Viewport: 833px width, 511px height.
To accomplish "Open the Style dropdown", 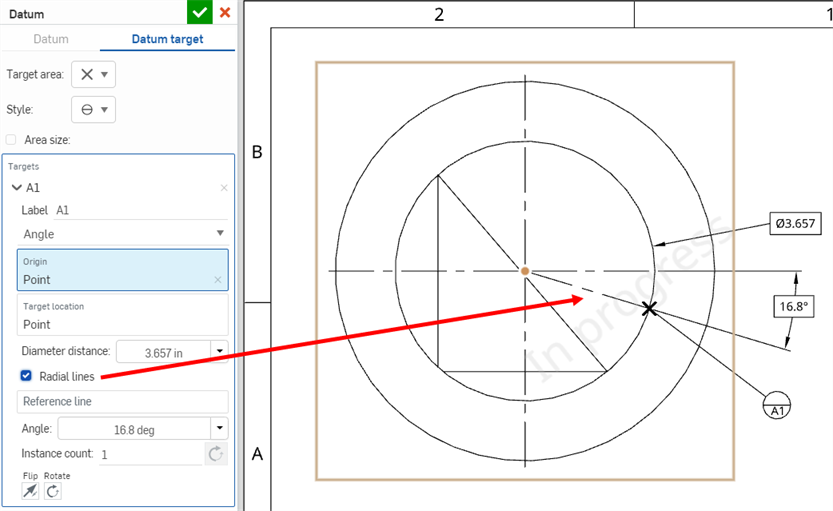I will pyautogui.click(x=94, y=109).
